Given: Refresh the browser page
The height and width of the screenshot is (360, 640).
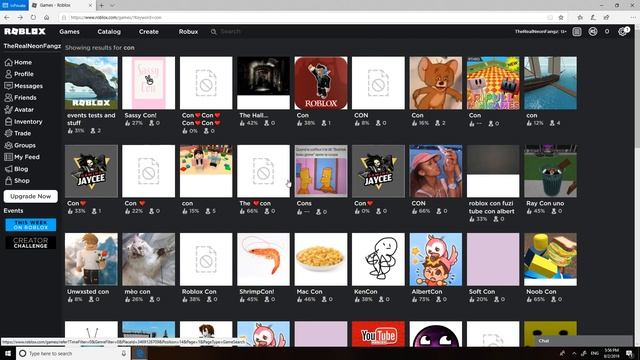Looking at the screenshot, I should tap(33, 18).
